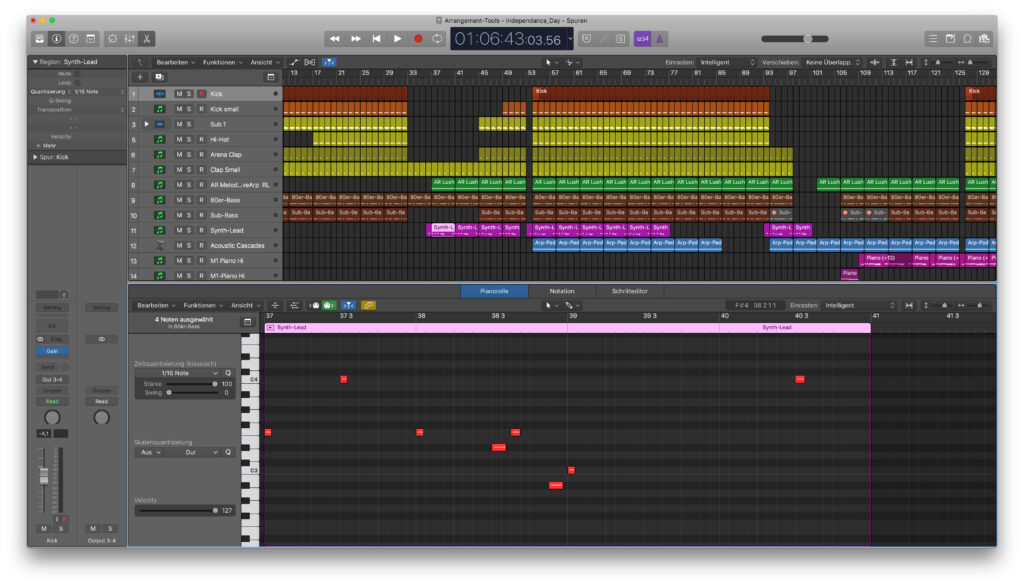Viewport: 1024px width, 586px height.
Task: Open the Loop Browser icon
Action: pos(967,39)
